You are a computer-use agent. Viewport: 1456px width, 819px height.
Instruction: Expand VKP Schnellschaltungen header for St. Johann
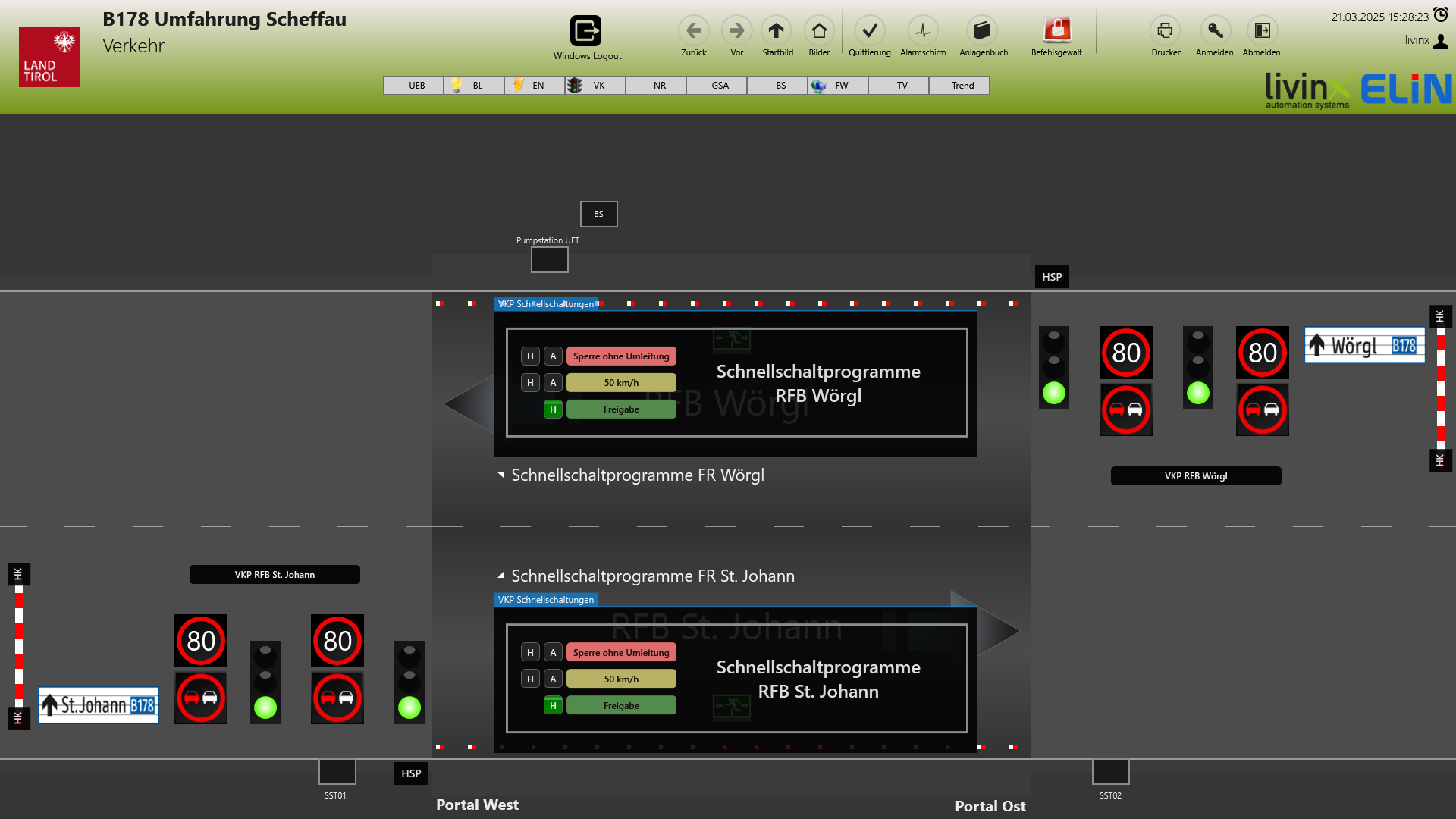546,600
